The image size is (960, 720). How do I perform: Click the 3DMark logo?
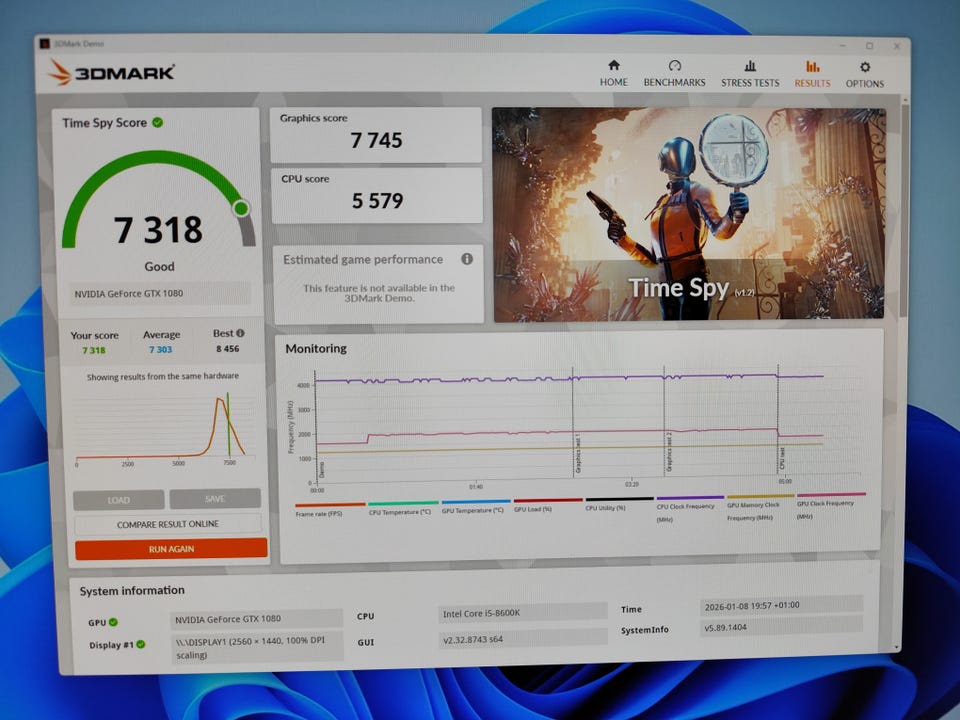point(111,72)
